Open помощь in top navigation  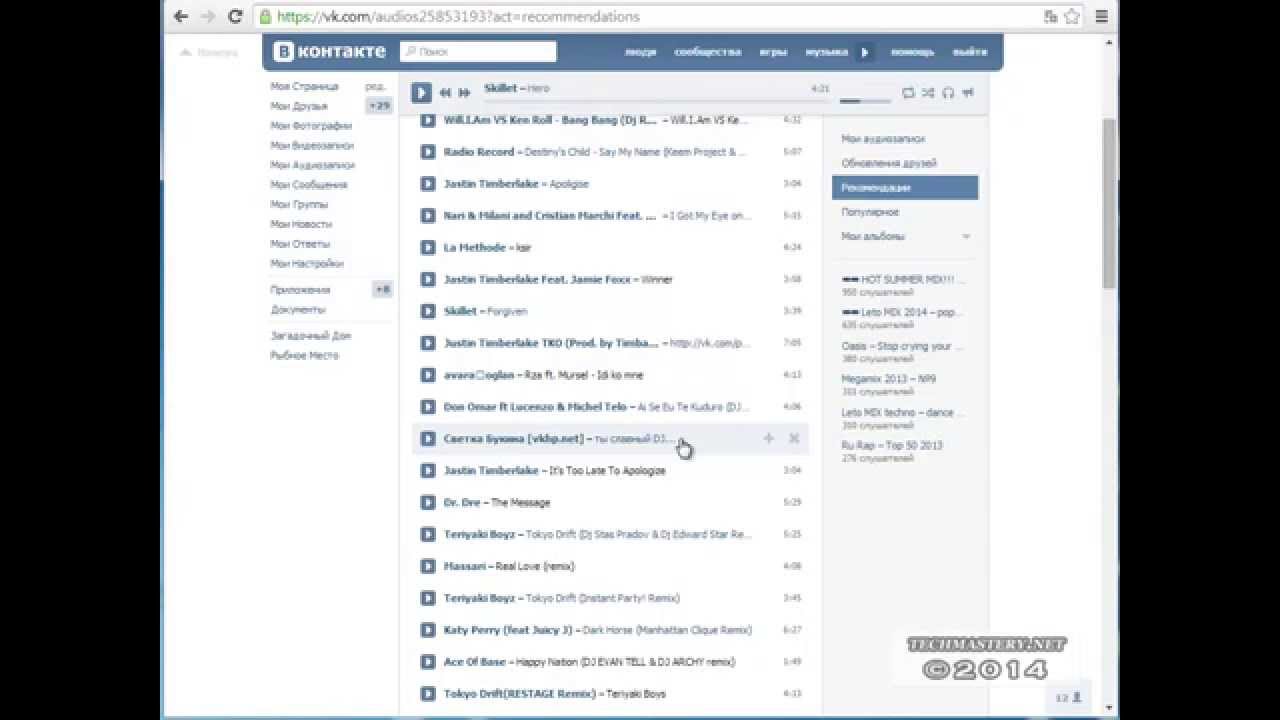912,52
